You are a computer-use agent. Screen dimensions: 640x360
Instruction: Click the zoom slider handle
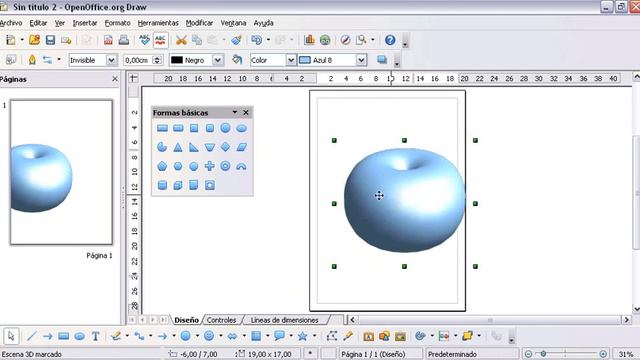tap(544, 354)
